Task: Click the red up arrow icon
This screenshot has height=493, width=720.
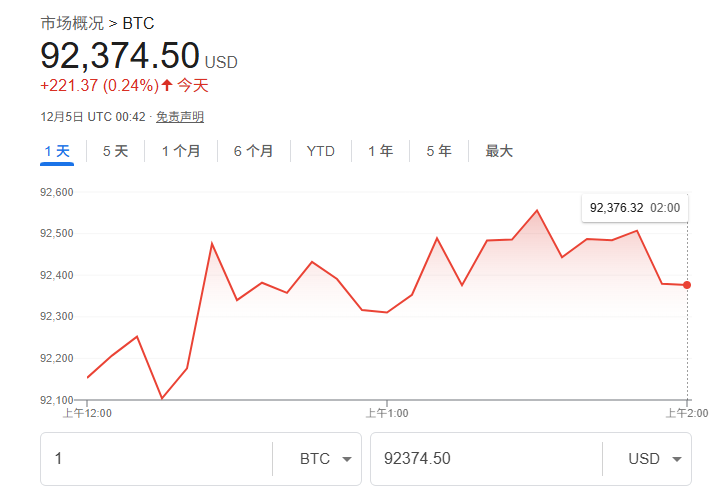Action: [166, 85]
